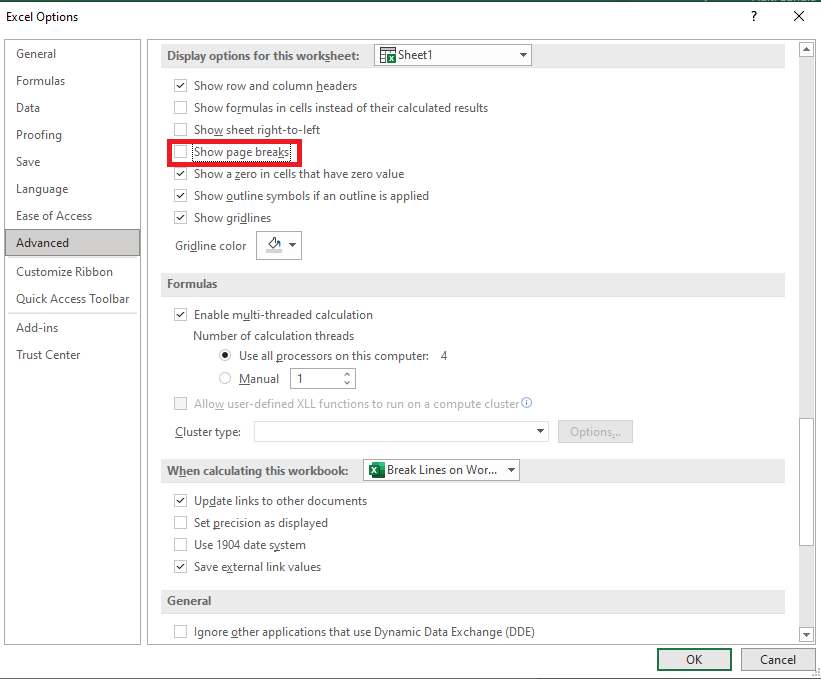Click the gridline color paint bucket icon
Screen dimensions: 821x679
[x=274, y=244]
